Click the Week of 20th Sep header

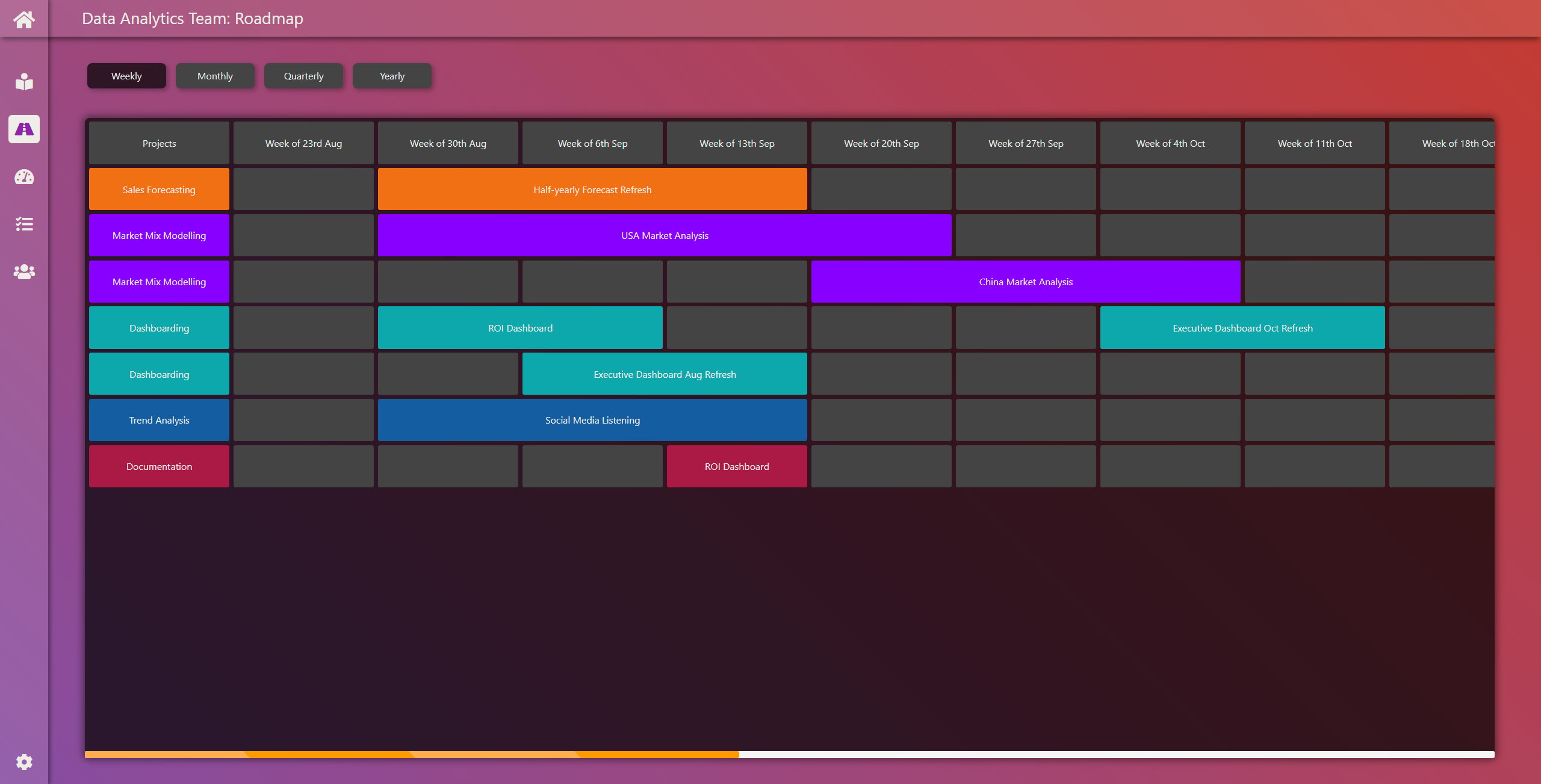coord(881,143)
